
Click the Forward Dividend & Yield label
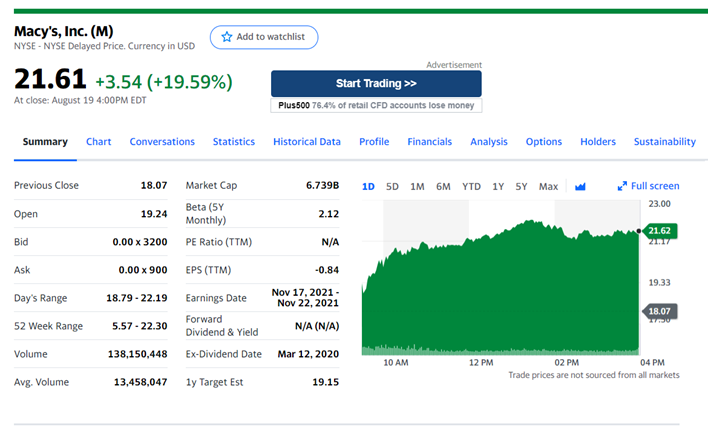222,326
